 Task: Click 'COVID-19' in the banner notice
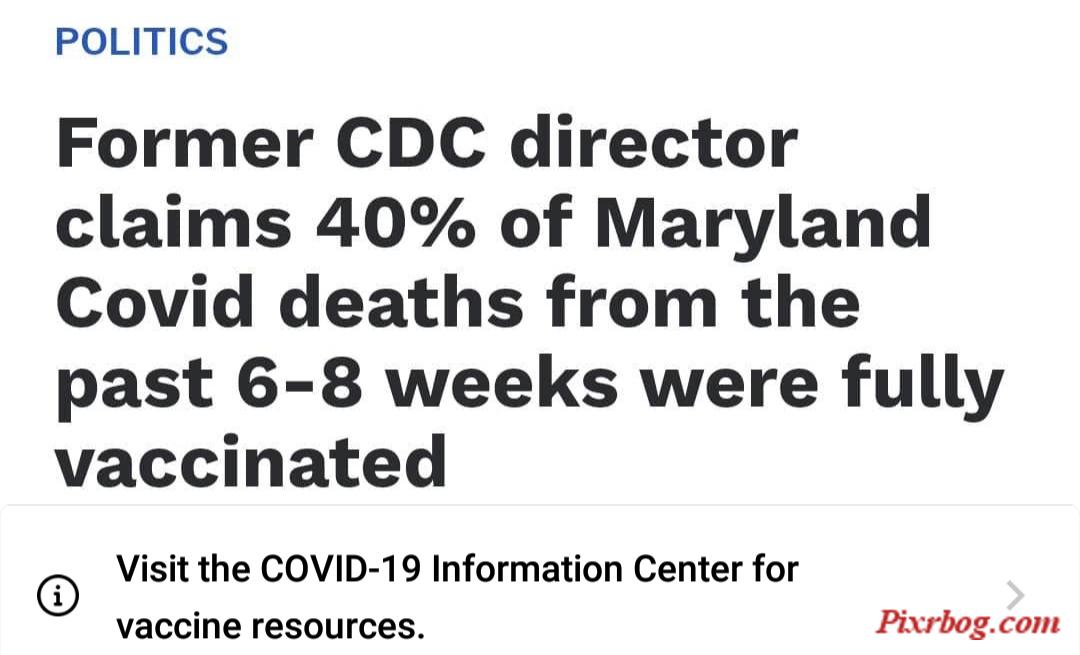(341, 569)
